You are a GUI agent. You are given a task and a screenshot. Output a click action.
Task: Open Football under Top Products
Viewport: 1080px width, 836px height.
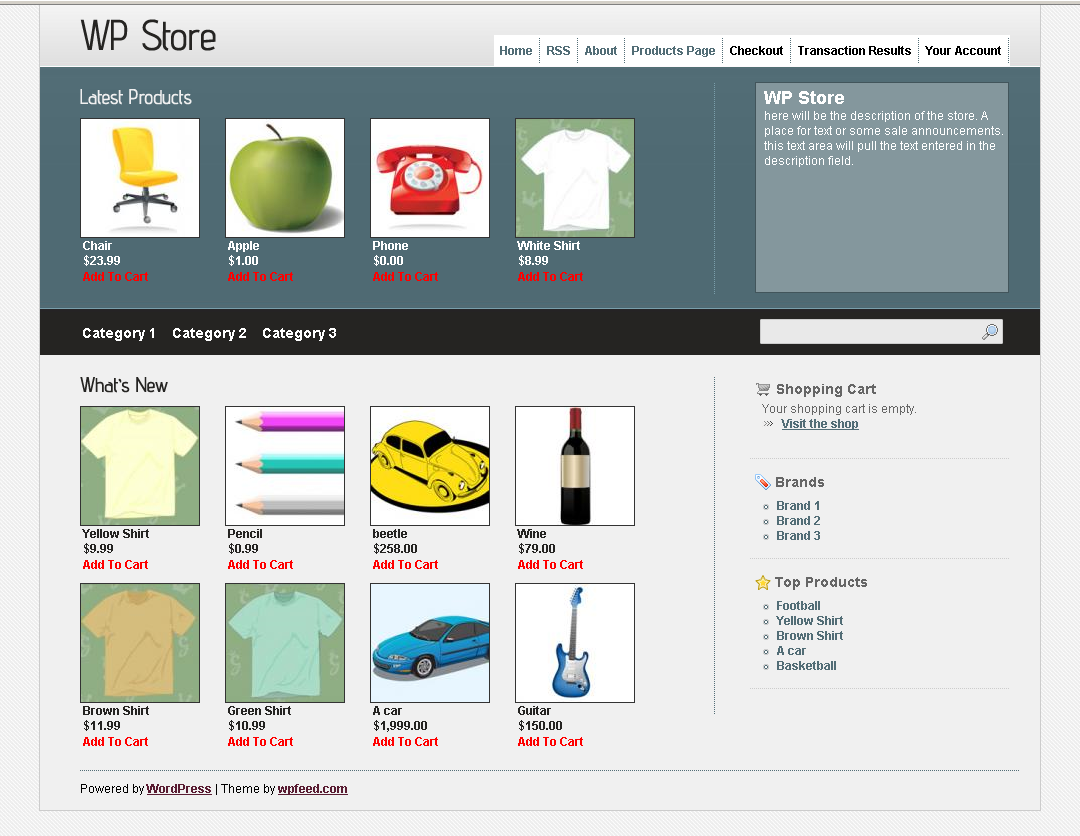798,605
